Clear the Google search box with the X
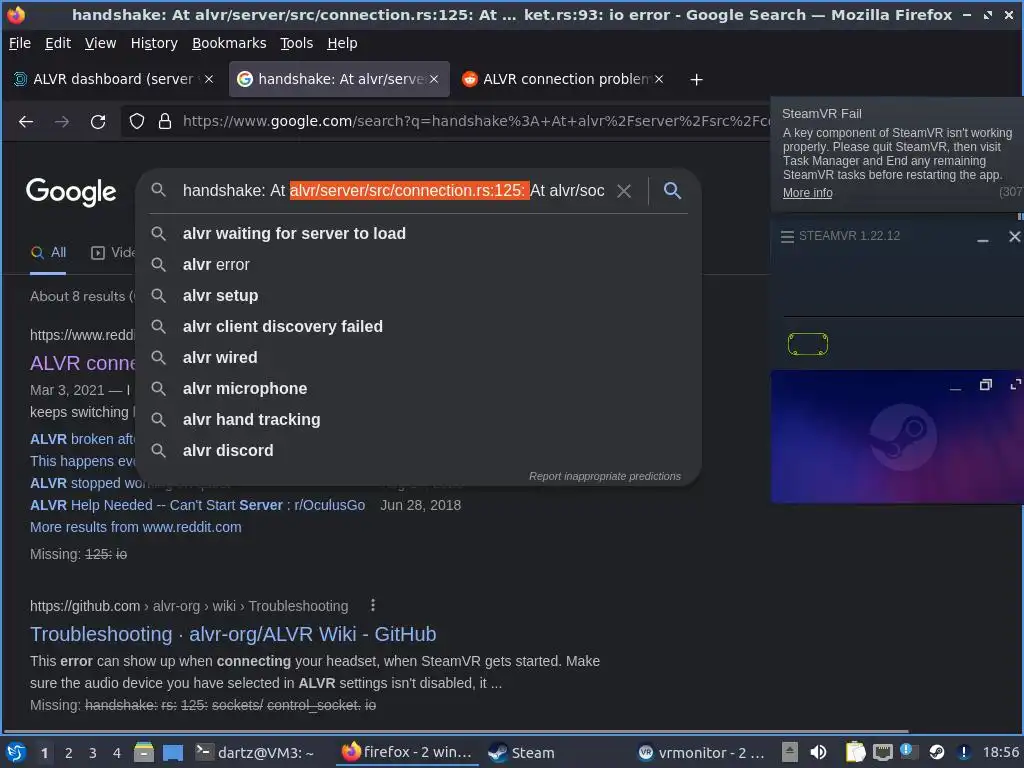The height and width of the screenshot is (768, 1024). (x=624, y=191)
